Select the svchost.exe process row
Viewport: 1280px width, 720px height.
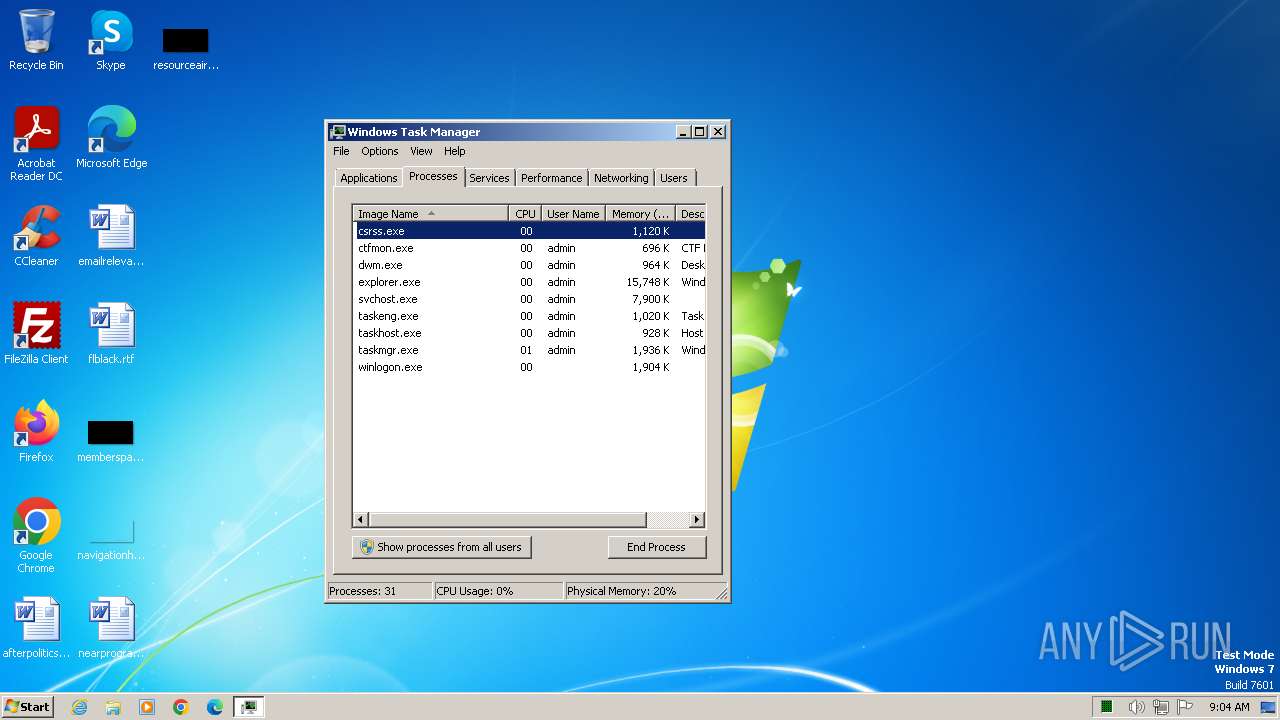(529, 299)
